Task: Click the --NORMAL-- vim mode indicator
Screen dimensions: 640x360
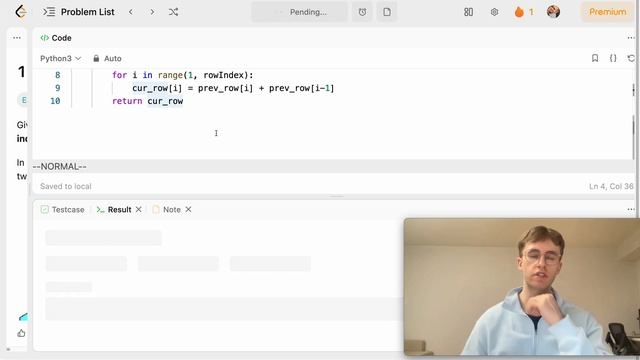Action: point(60,167)
